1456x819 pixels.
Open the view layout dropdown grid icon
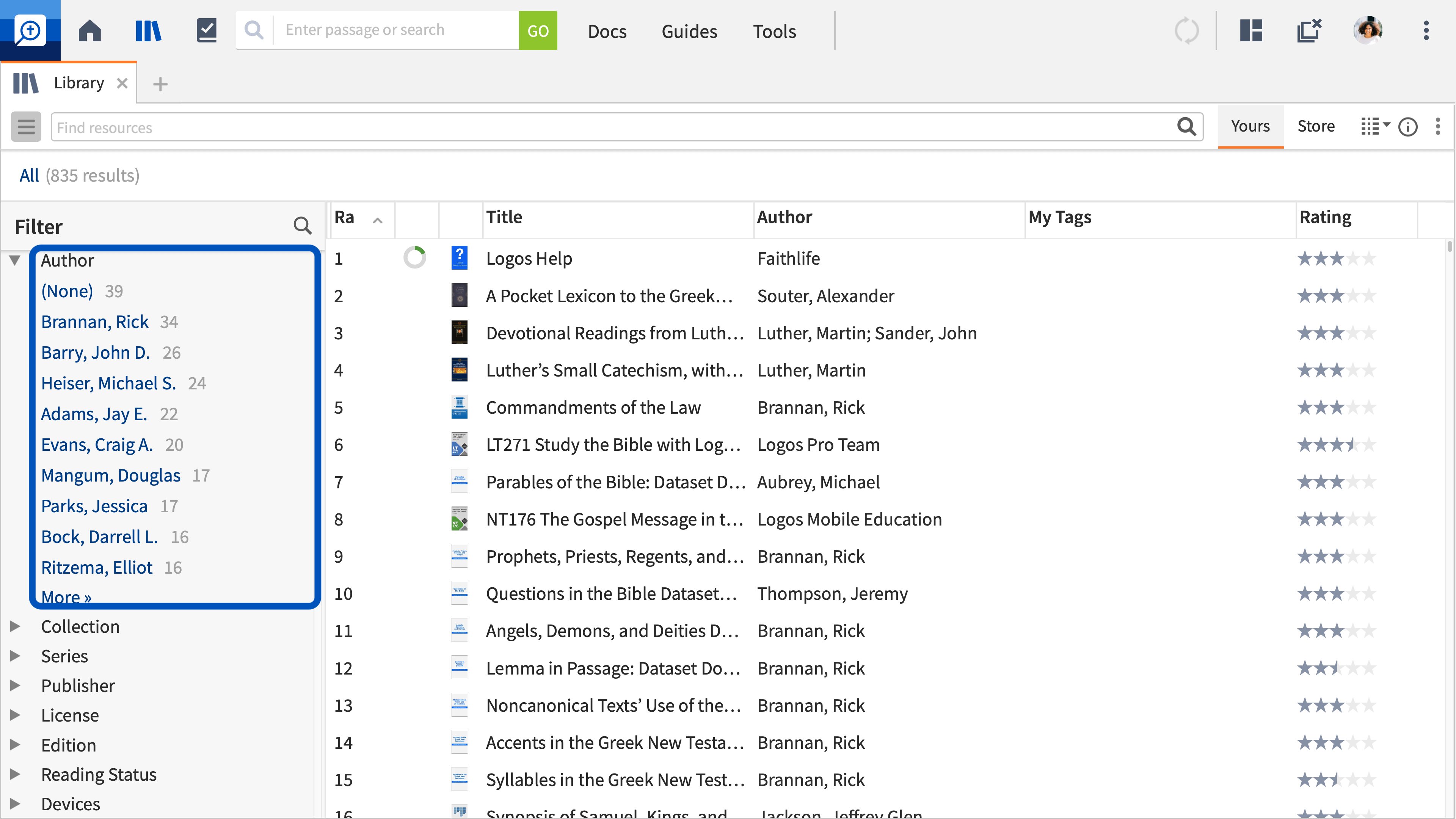pyautogui.click(x=1375, y=127)
